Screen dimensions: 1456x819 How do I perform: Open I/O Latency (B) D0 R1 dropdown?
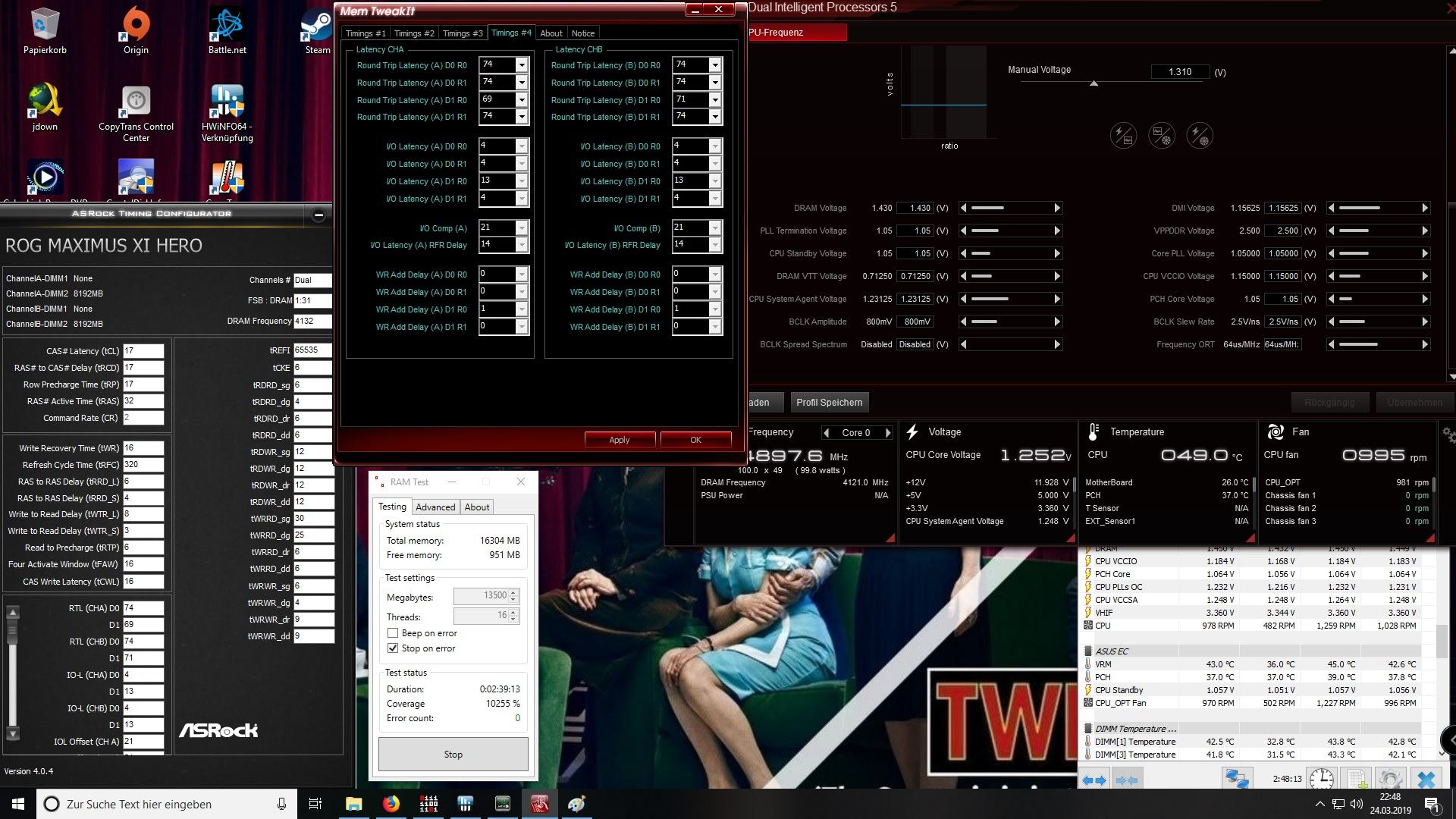pos(714,163)
